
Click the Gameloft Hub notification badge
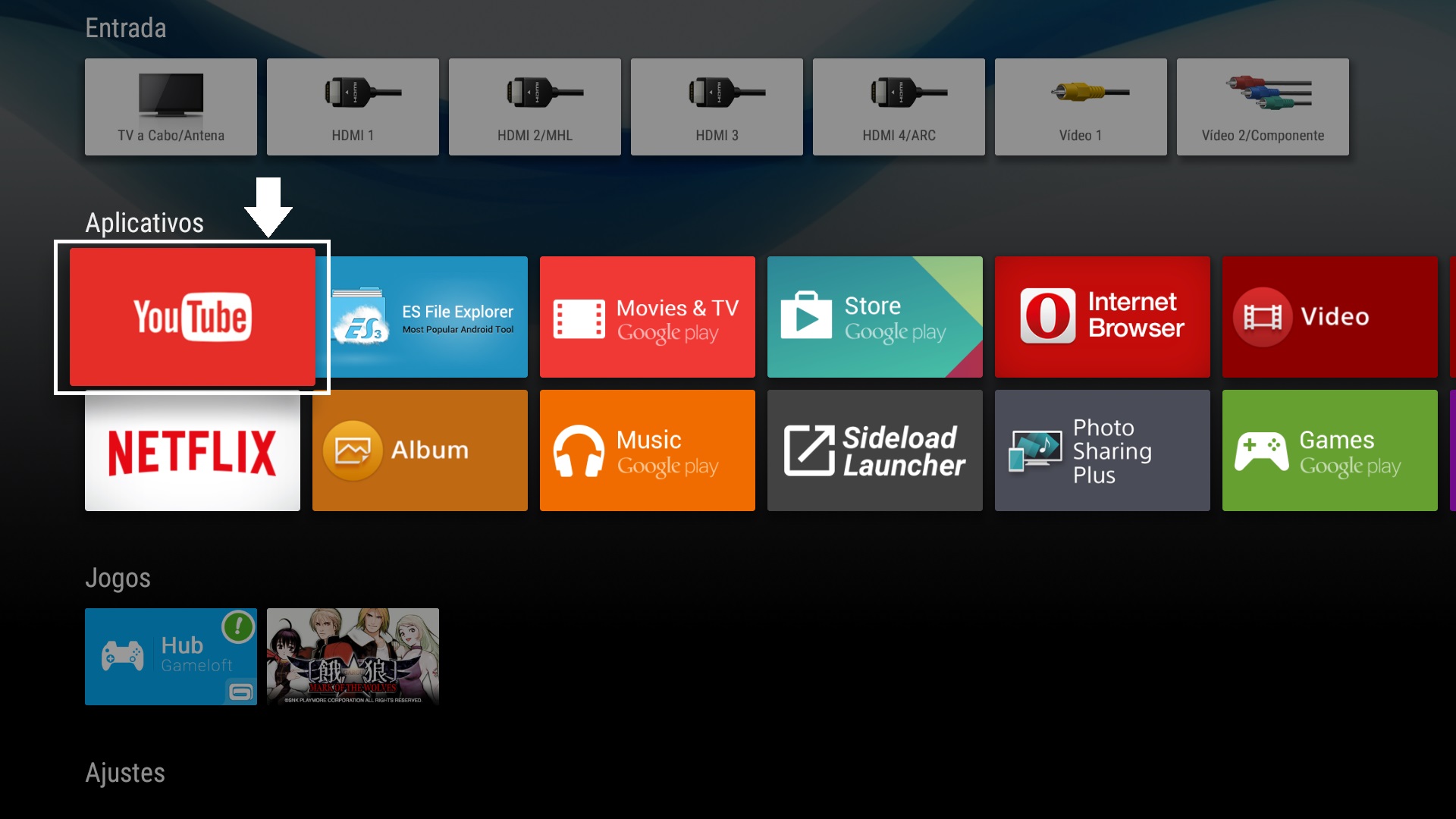tap(238, 626)
